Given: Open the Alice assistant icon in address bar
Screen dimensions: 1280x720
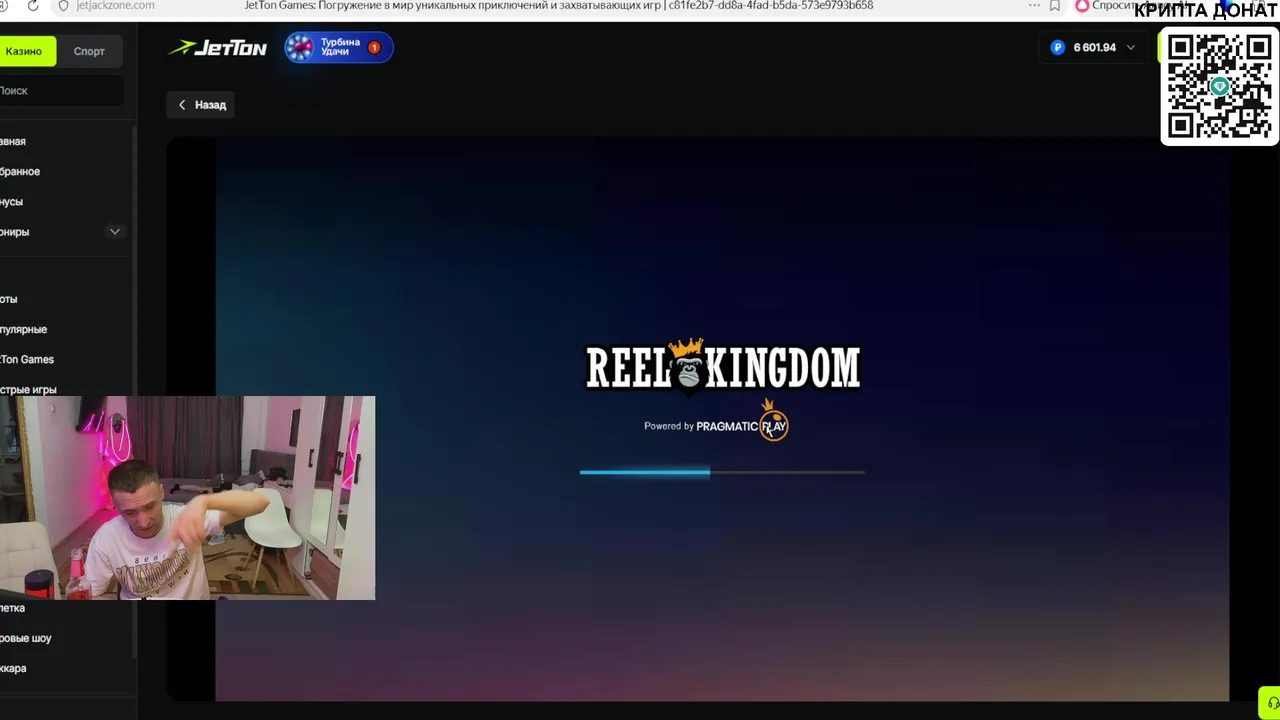Looking at the screenshot, I should (1081, 5).
